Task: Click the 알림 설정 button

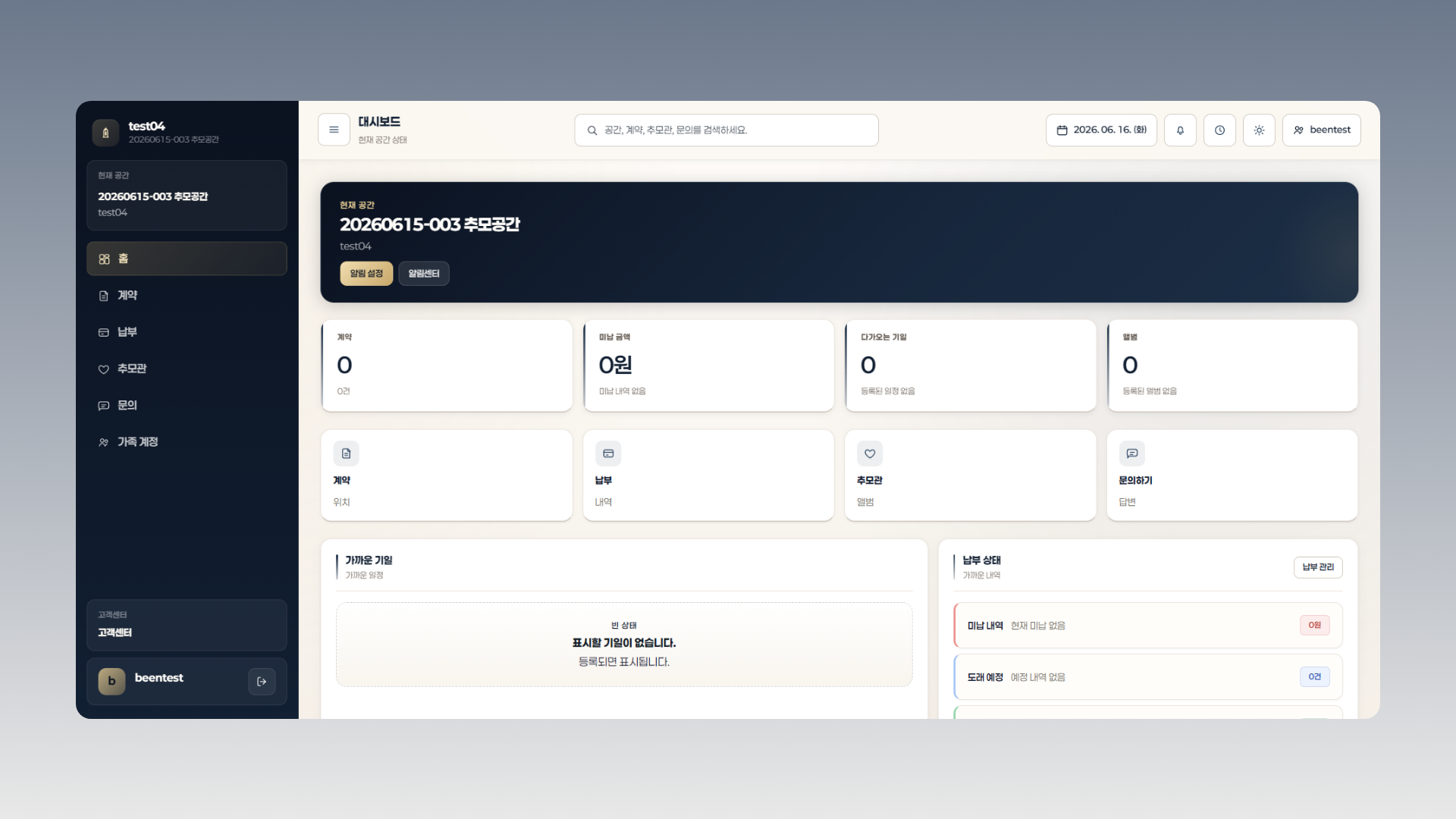Action: pyautogui.click(x=366, y=273)
